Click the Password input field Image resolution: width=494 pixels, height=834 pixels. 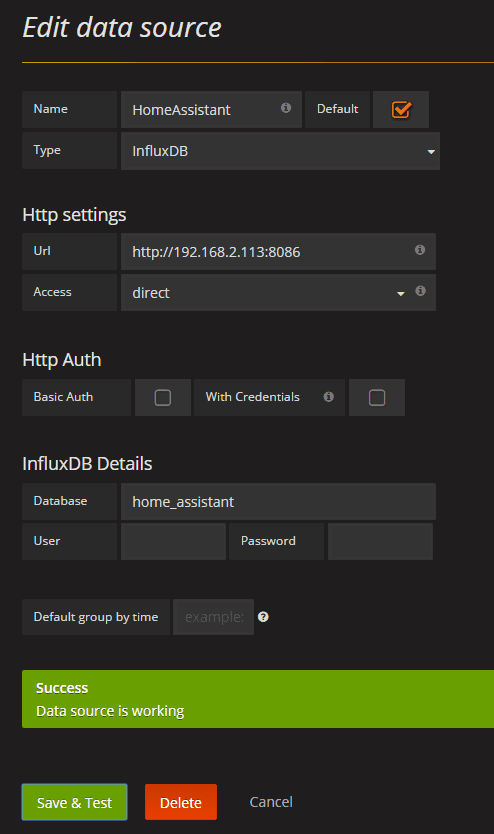(x=380, y=541)
